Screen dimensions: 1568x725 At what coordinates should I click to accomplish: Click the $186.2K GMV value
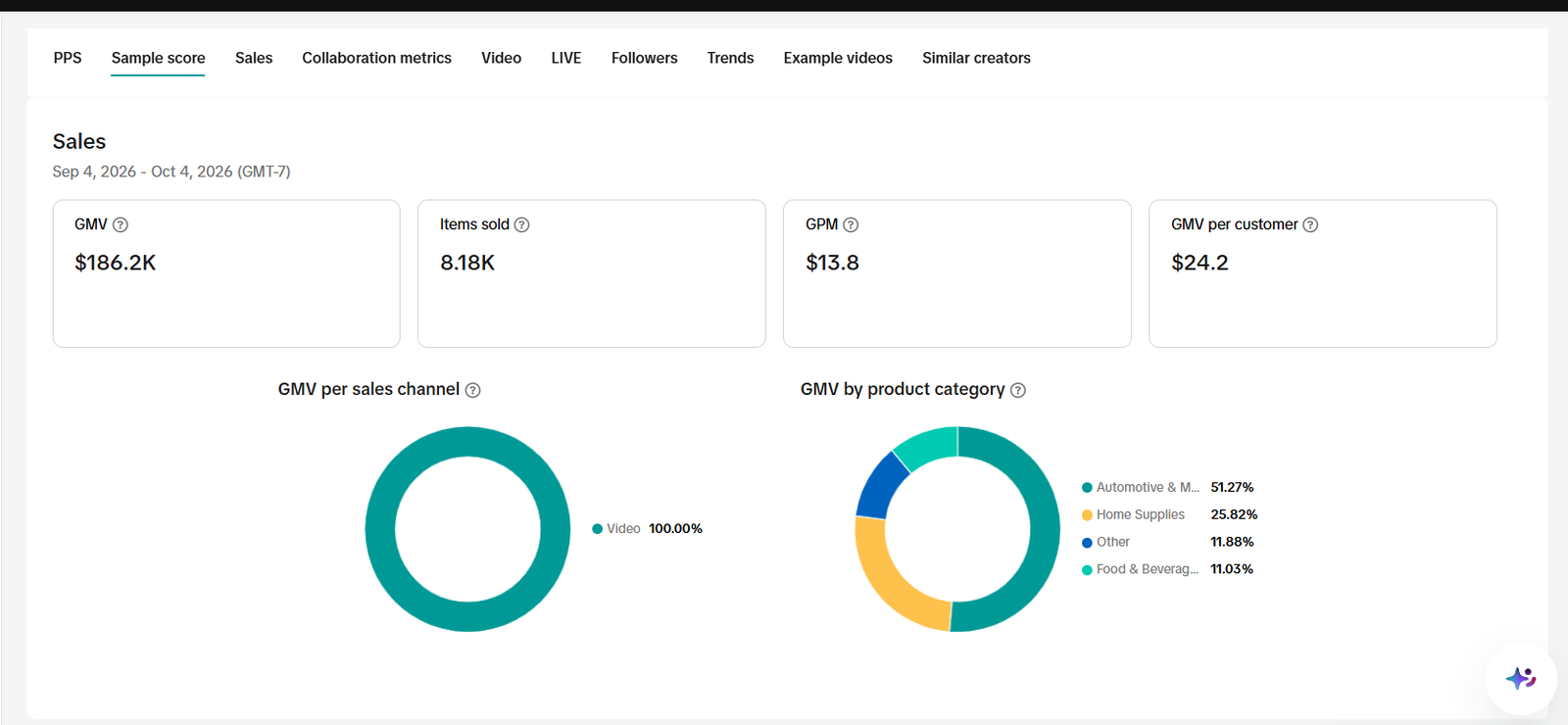pyautogui.click(x=116, y=263)
